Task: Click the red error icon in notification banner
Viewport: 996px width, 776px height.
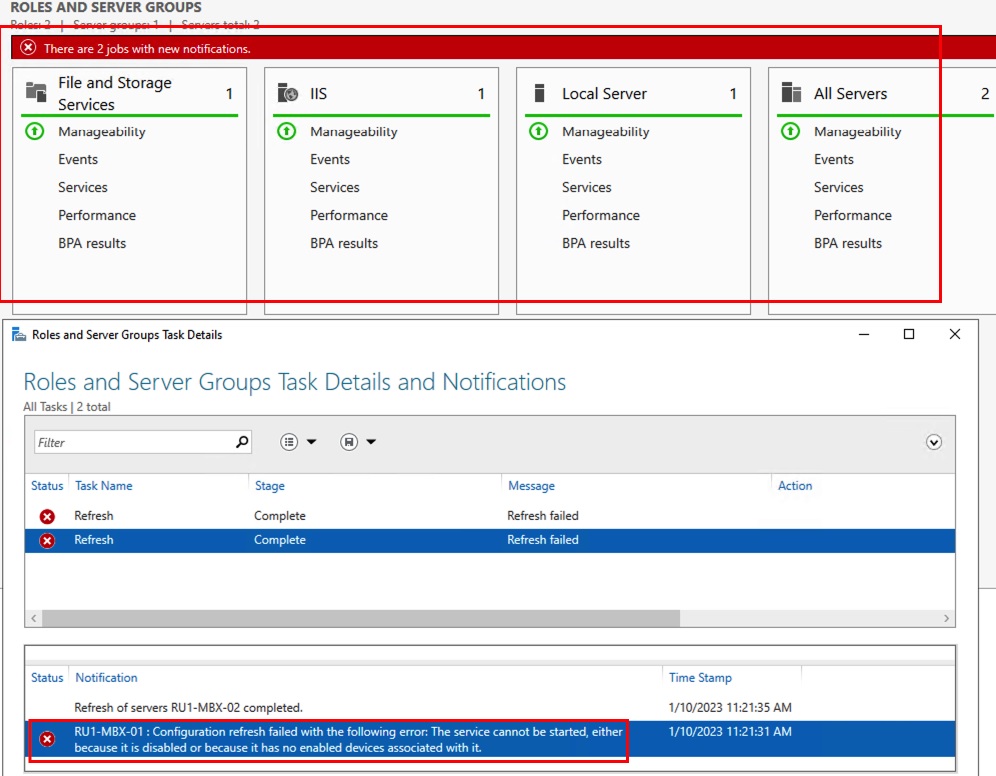Action: click(x=28, y=48)
